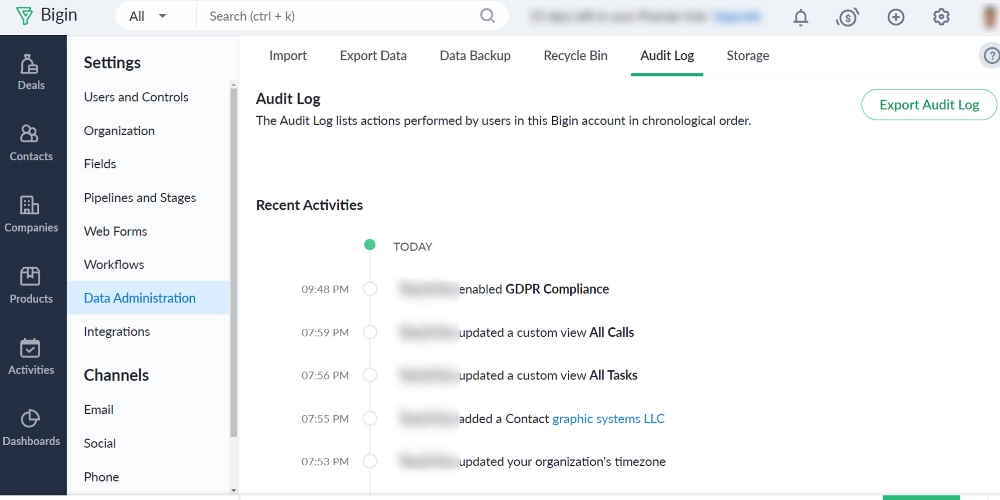Expand the All search filter dropdown

point(149,16)
